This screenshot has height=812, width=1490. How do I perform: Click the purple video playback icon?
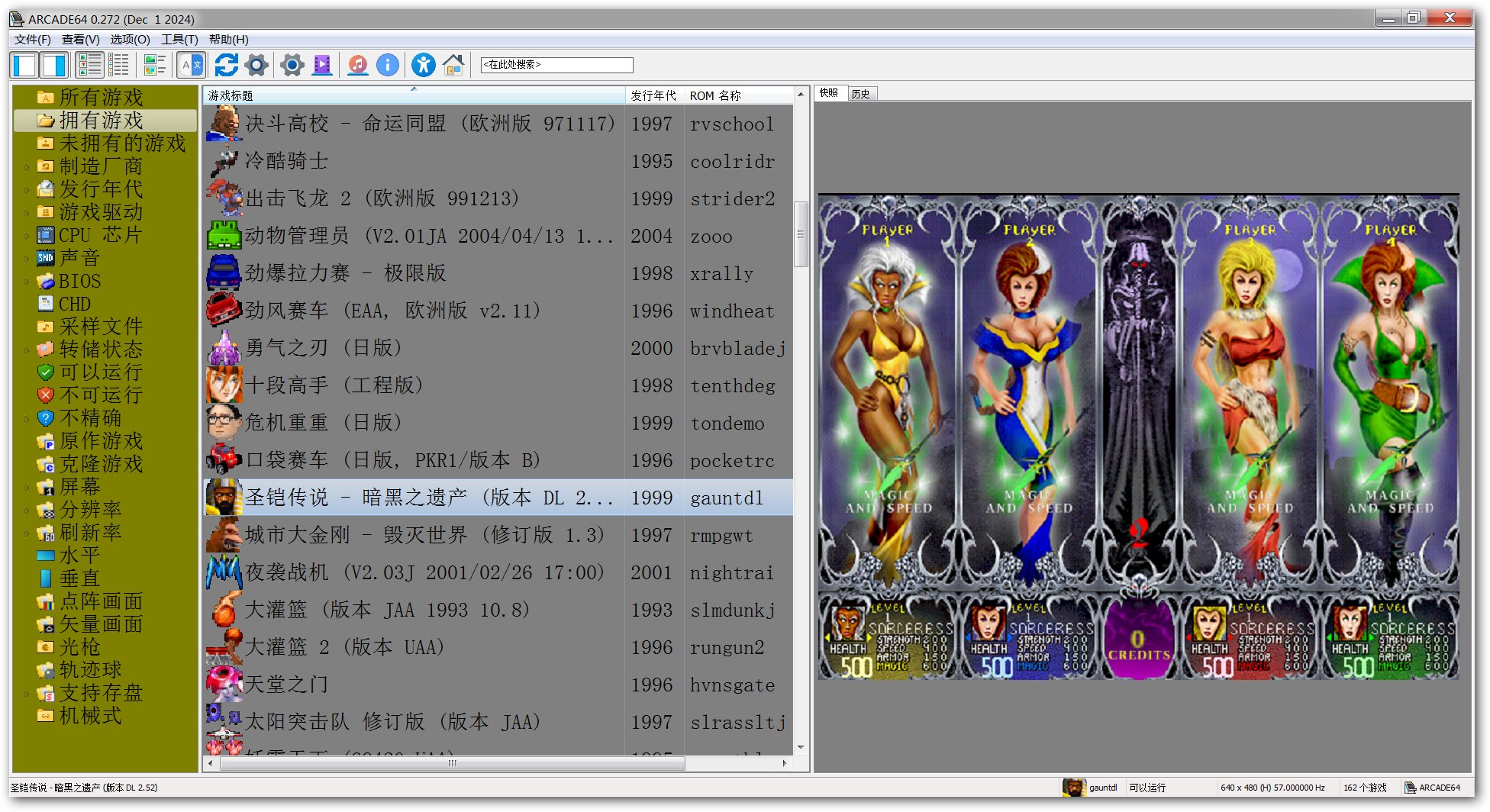pyautogui.click(x=323, y=65)
